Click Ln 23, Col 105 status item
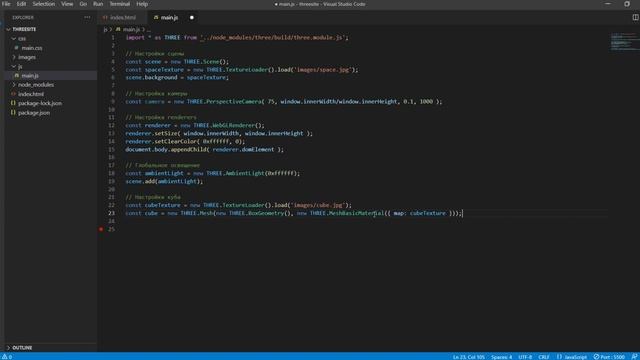The image size is (640, 360). (x=469, y=357)
